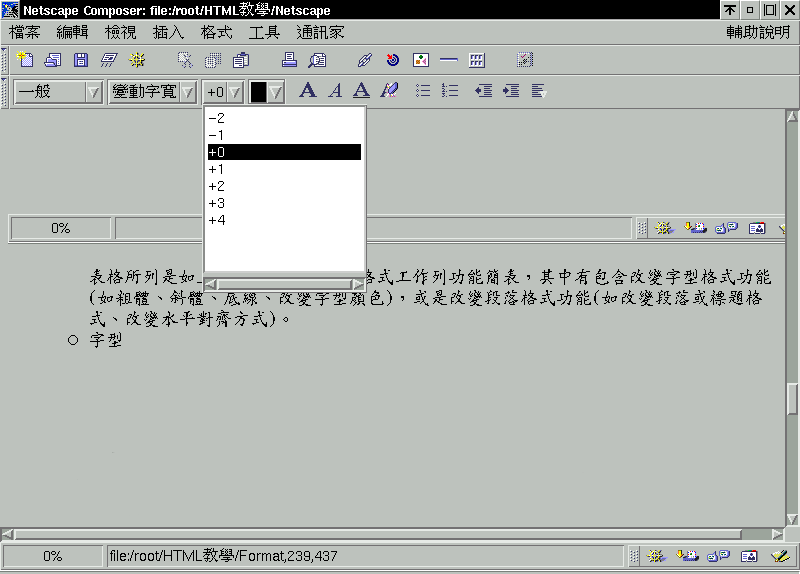Click the Check Spelling icon

tap(524, 60)
